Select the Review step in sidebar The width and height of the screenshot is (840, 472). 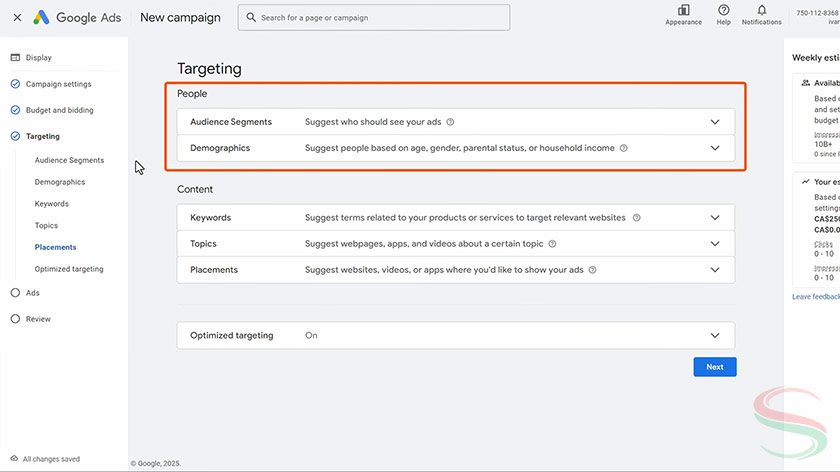pos(38,319)
